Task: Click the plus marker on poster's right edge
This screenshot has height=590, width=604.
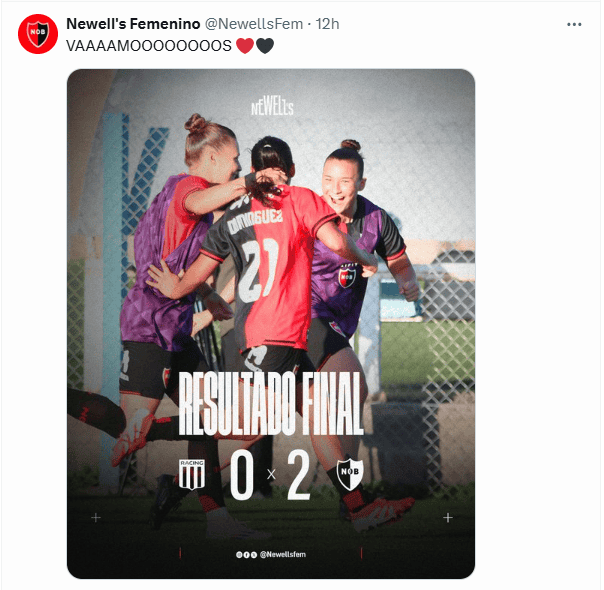Action: [x=448, y=518]
